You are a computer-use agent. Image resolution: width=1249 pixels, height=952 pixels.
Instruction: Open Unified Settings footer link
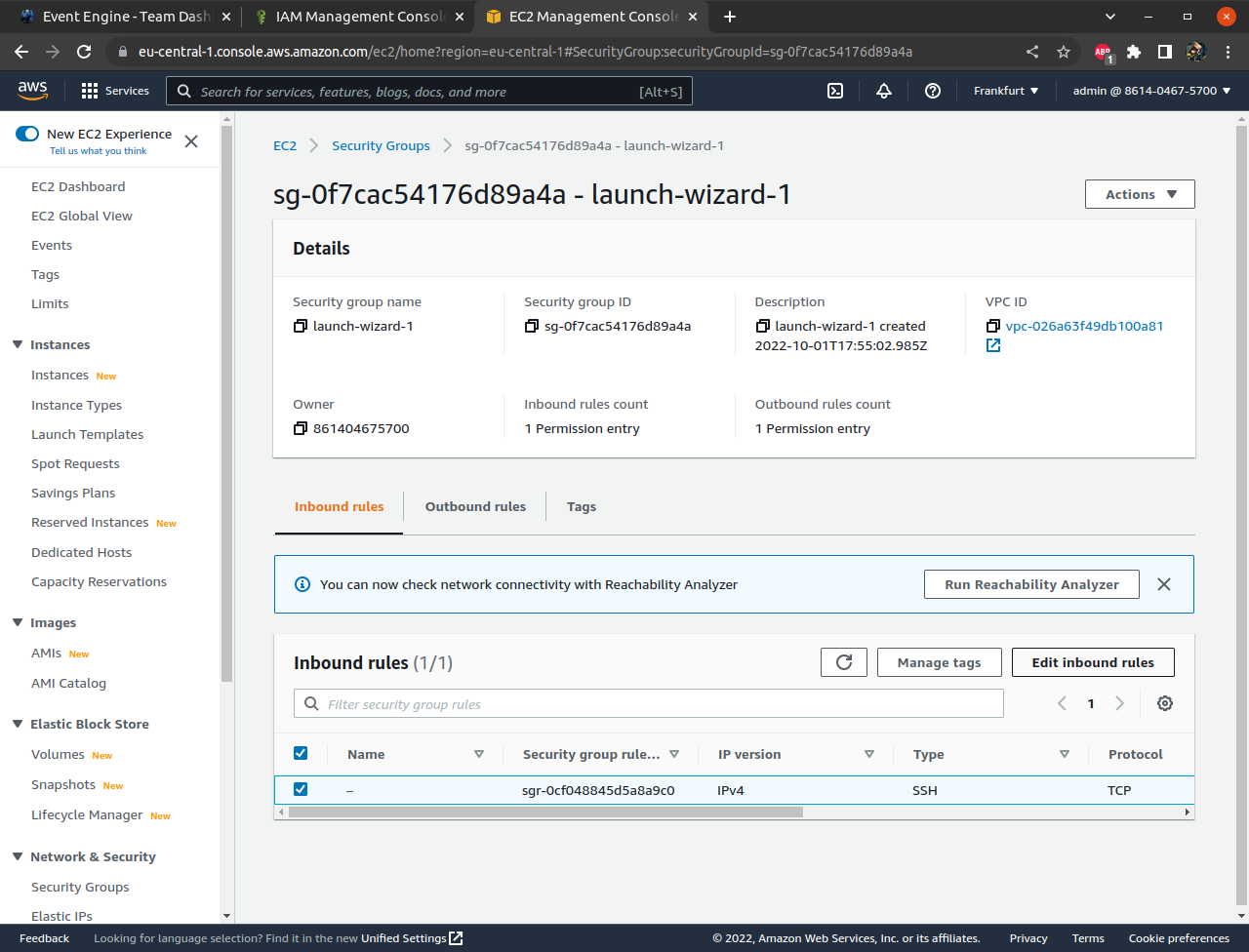pos(412,938)
